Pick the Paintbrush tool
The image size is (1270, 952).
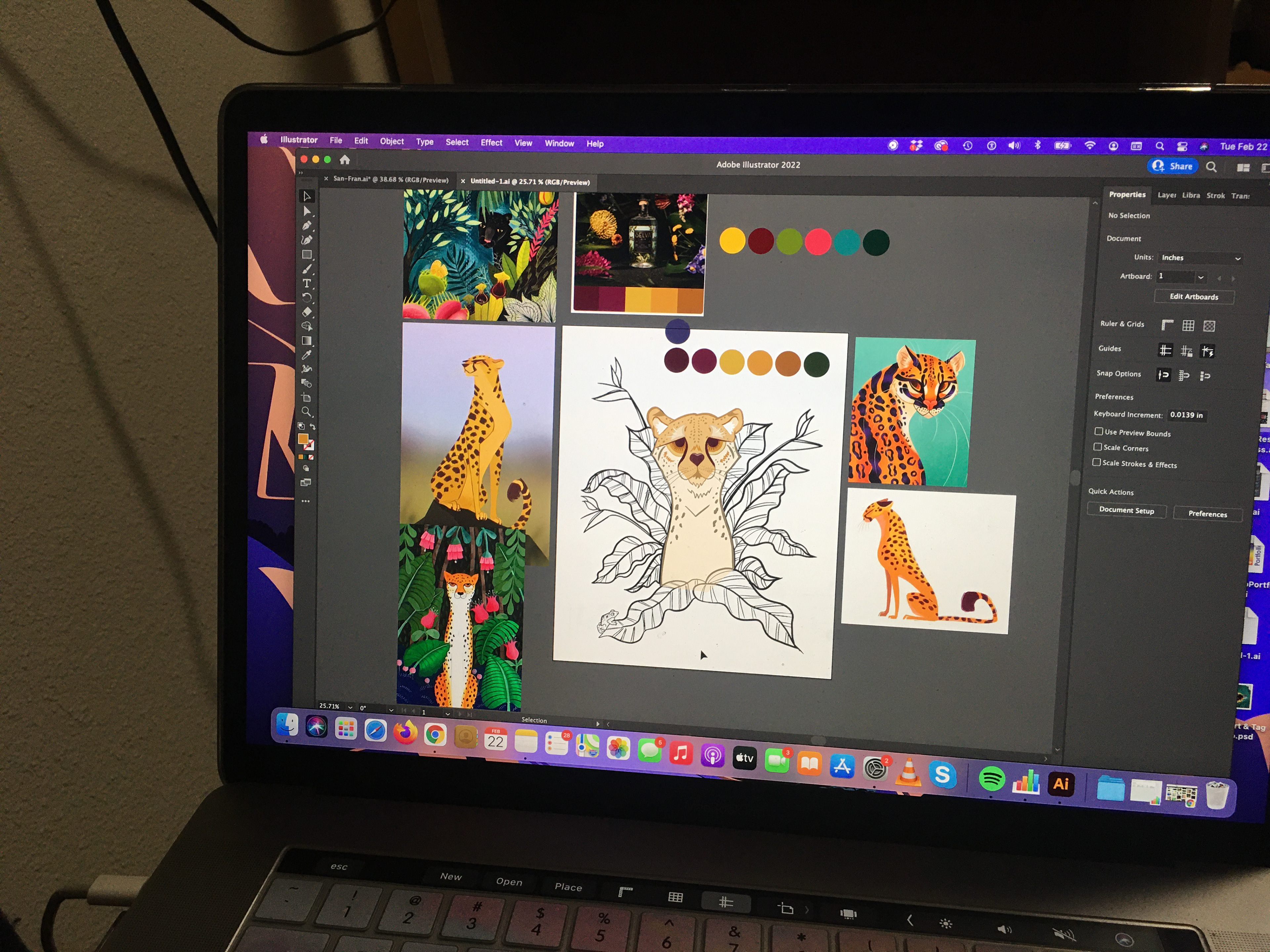(x=307, y=269)
